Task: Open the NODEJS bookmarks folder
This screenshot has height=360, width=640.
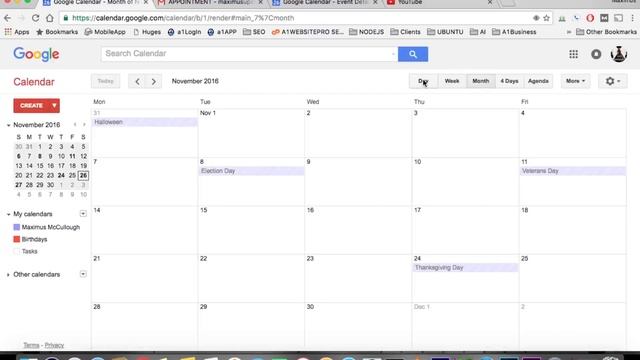Action: [367, 32]
